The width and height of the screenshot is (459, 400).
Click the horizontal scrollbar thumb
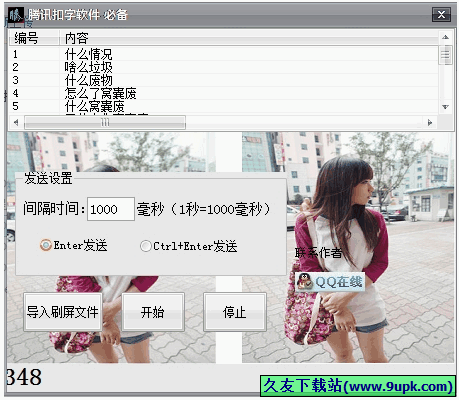point(105,123)
